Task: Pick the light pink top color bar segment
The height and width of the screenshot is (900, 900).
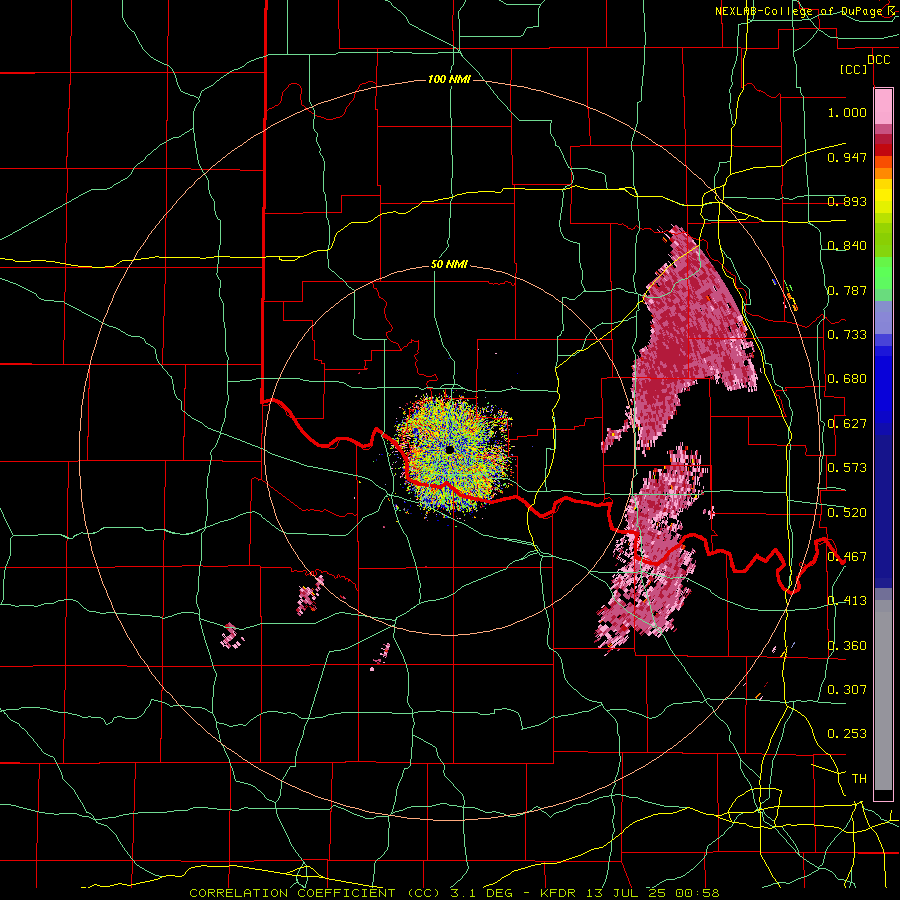Action: [x=883, y=106]
